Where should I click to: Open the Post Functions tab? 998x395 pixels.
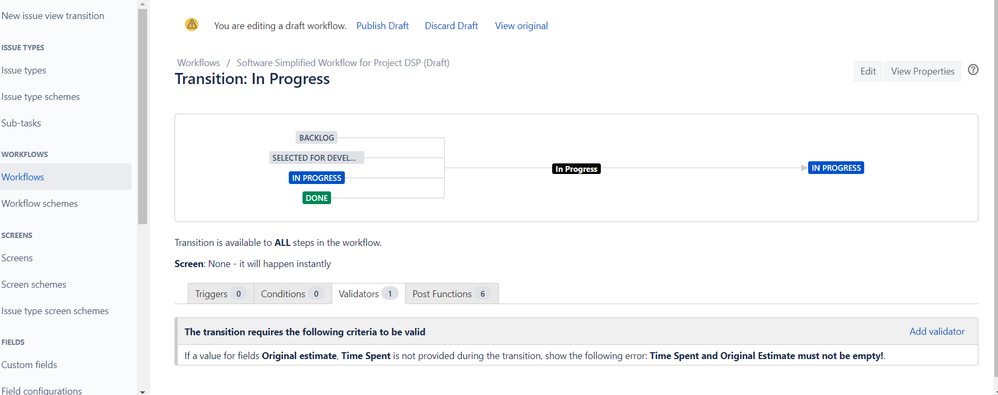pos(451,294)
